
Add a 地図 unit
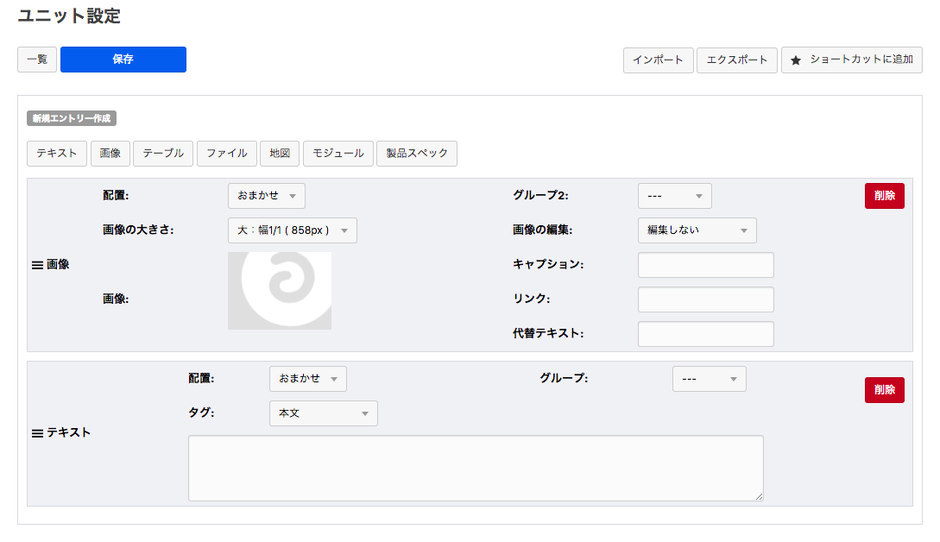pyautogui.click(x=280, y=153)
